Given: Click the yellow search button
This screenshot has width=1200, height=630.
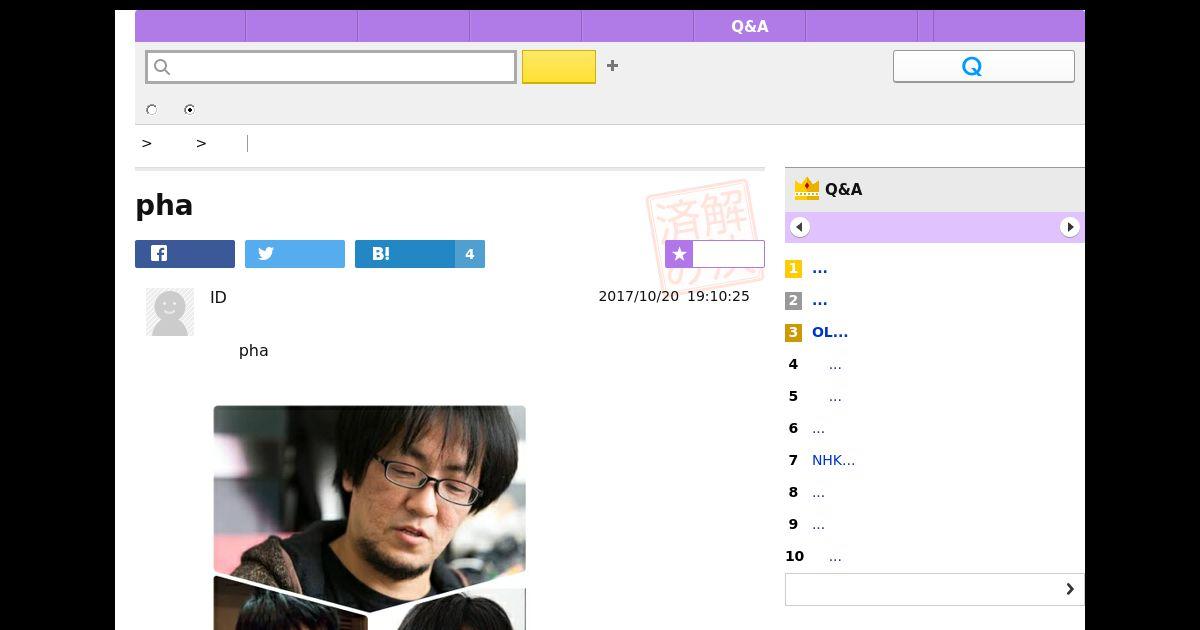Looking at the screenshot, I should click(x=559, y=67).
